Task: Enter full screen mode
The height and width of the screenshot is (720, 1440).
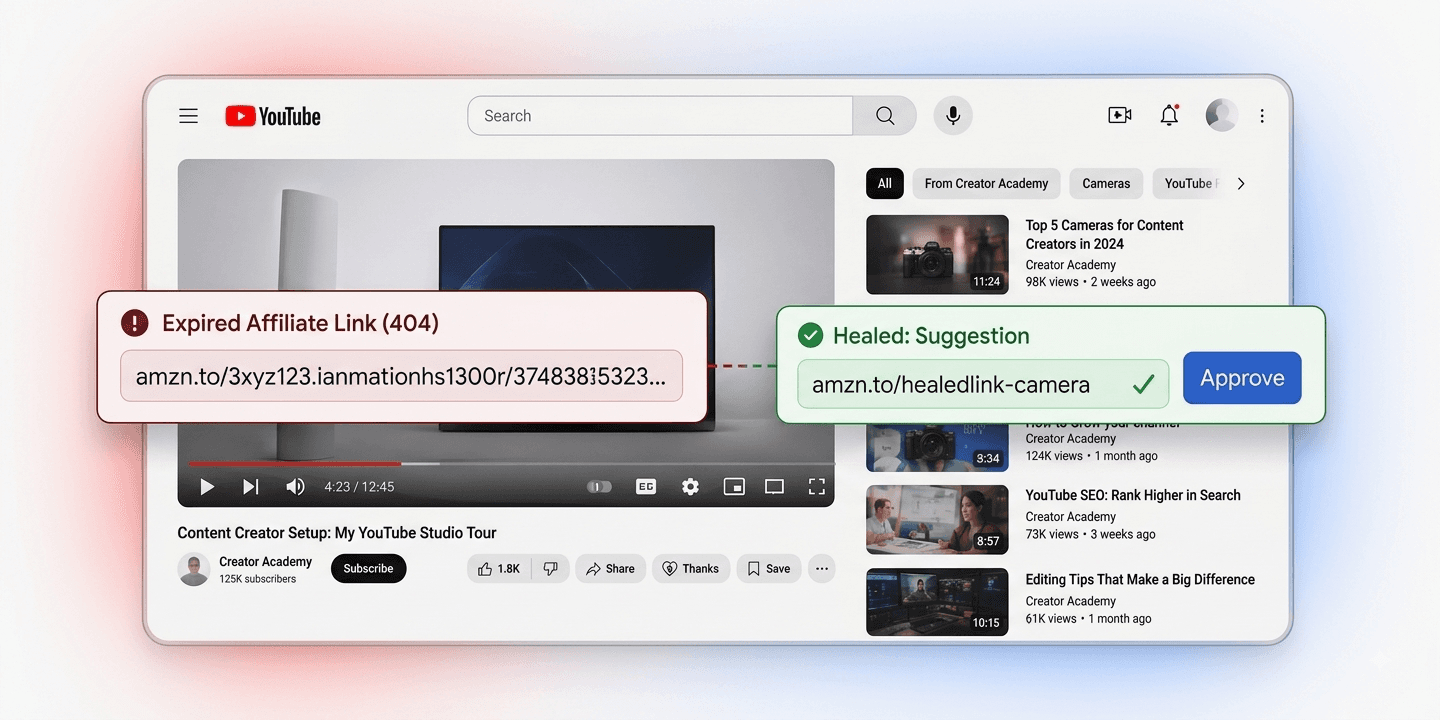Action: [x=817, y=487]
